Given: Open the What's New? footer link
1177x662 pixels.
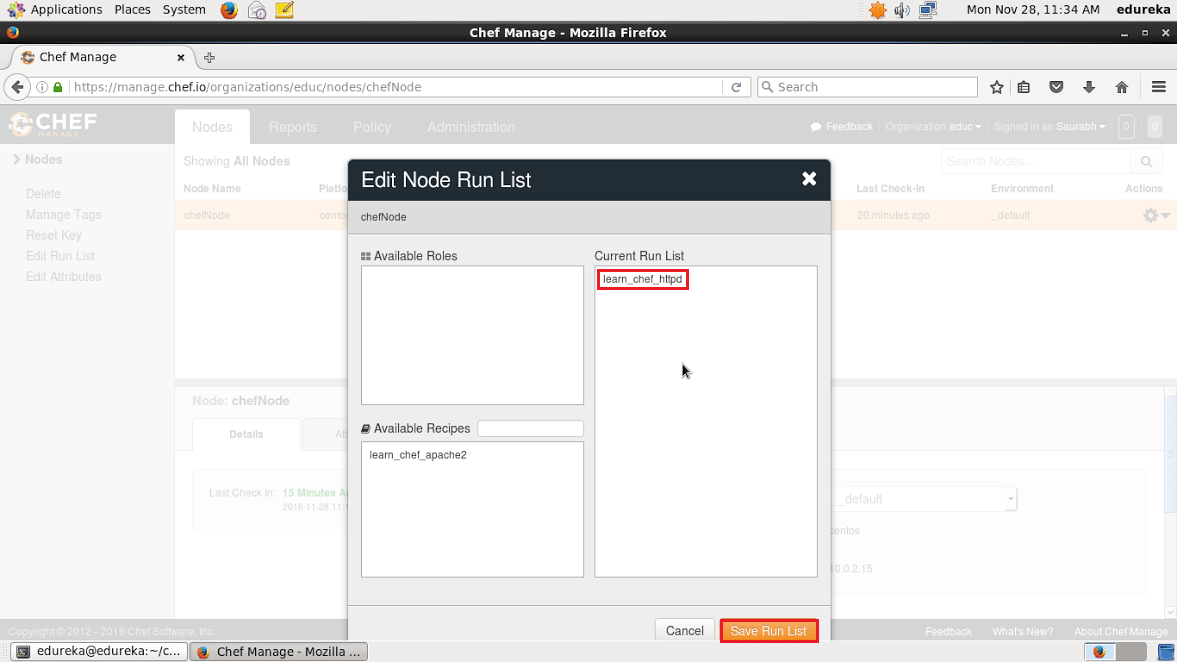Looking at the screenshot, I should click(1022, 631).
